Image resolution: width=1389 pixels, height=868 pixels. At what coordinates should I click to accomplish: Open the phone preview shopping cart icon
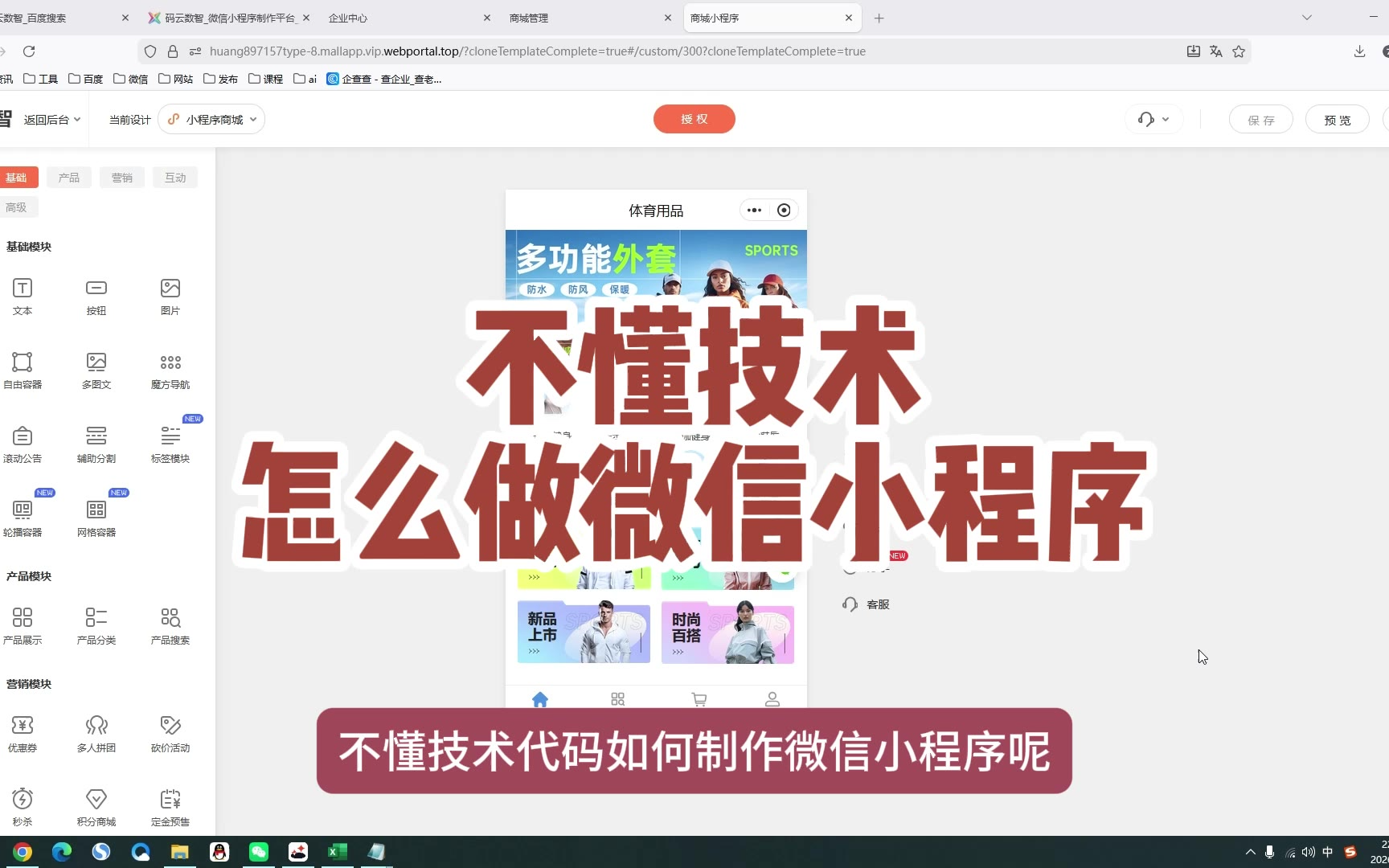[699, 699]
